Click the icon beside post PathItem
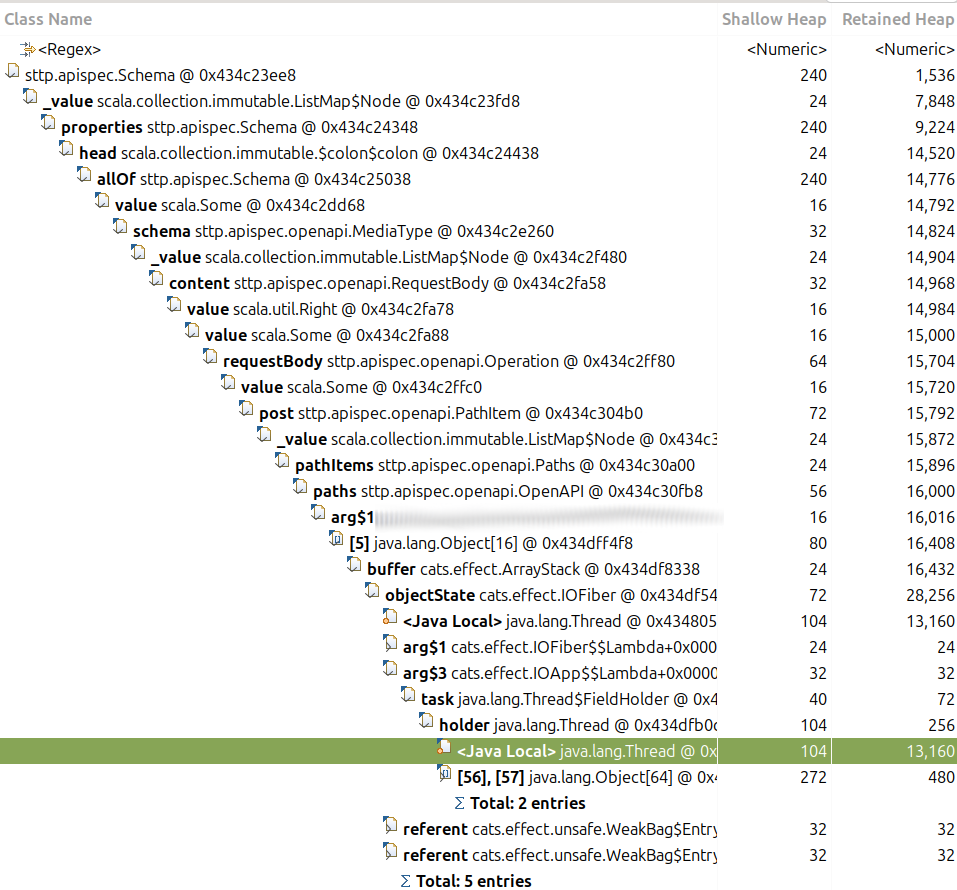The height and width of the screenshot is (890, 957). (246, 409)
